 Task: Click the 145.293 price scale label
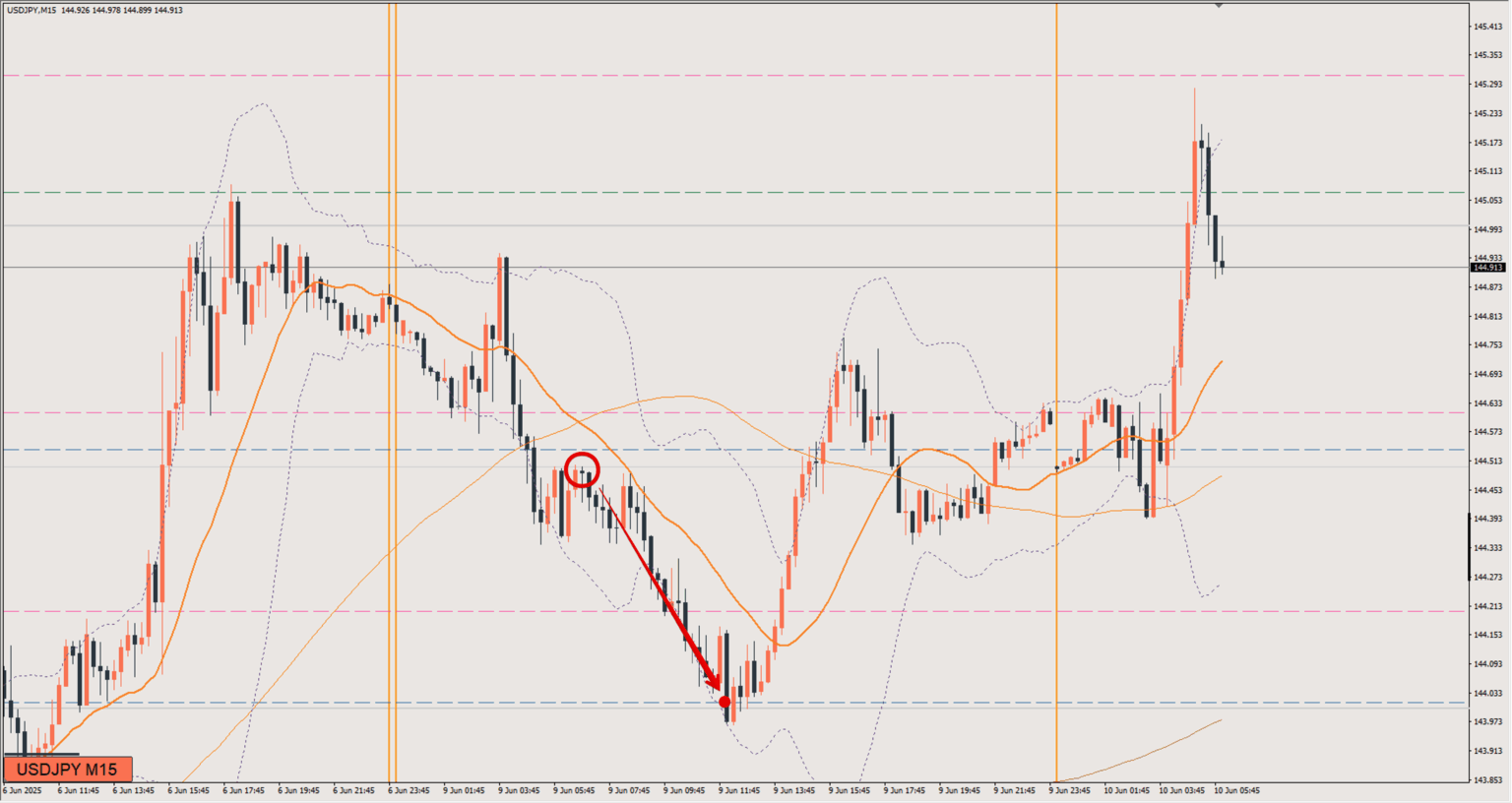pos(1487,85)
